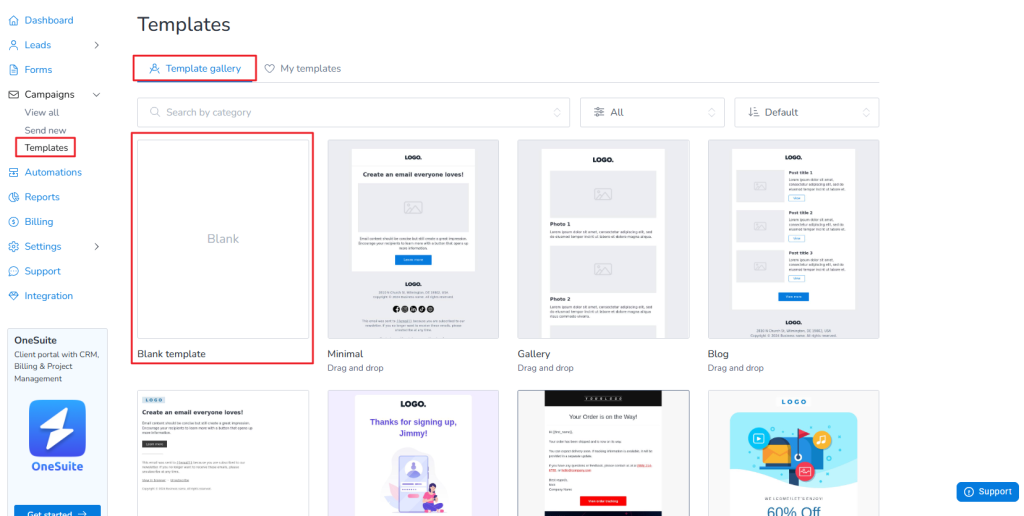Click the question mark icon on Support button
The height and width of the screenshot is (516, 1024).
(x=968, y=492)
